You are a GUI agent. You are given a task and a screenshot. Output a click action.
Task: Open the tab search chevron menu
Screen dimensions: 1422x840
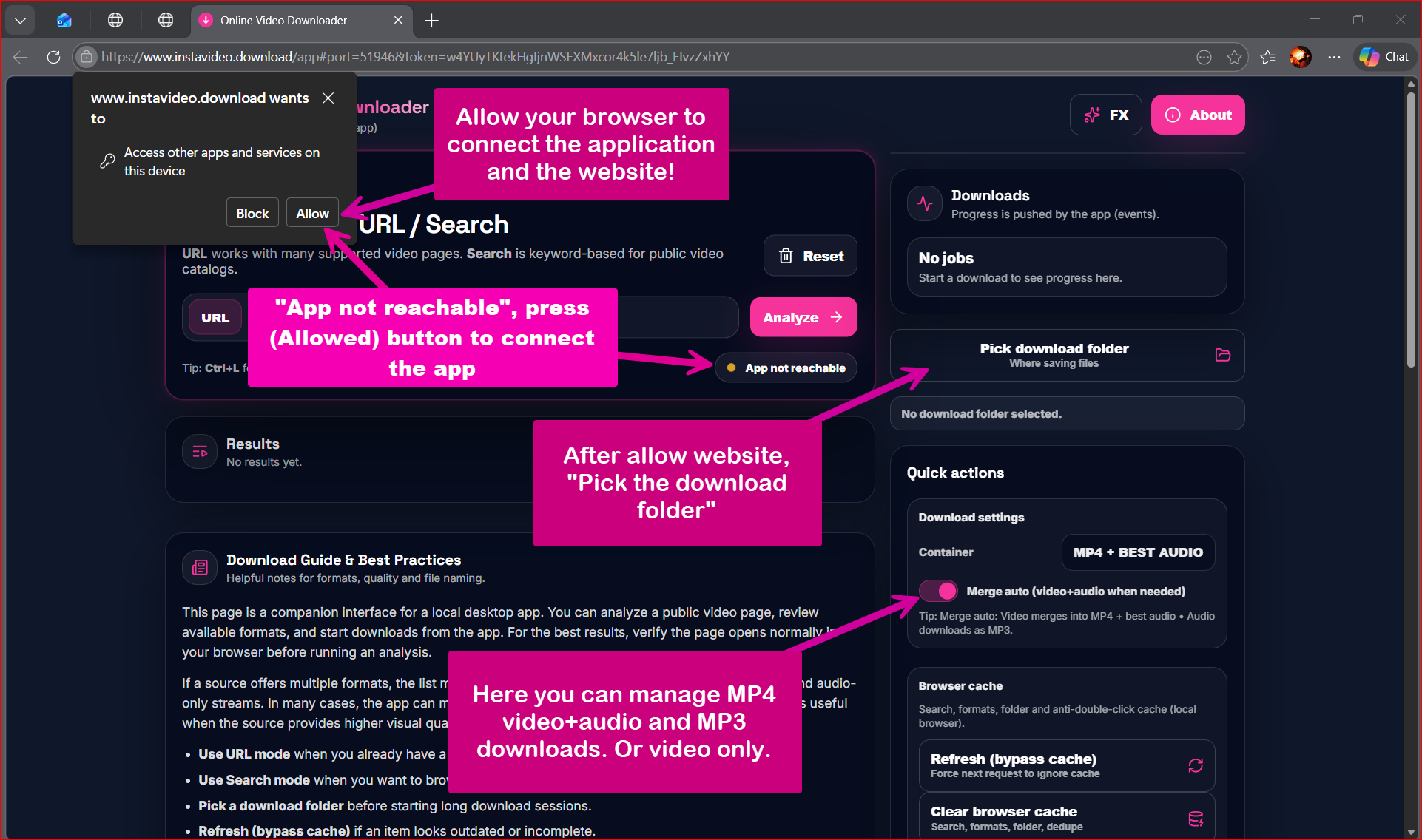(20, 20)
